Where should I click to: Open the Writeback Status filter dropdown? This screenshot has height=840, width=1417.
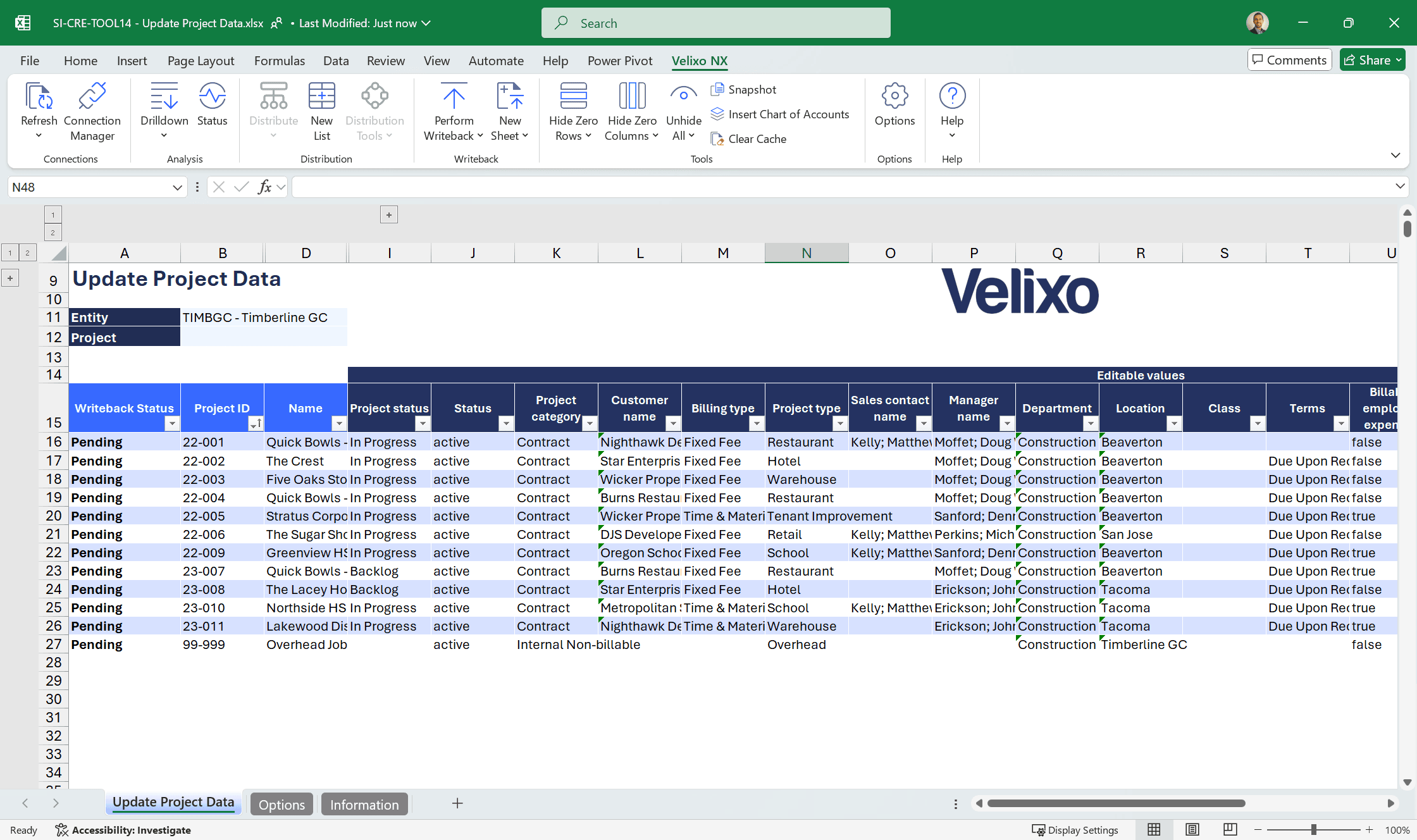pos(172,424)
